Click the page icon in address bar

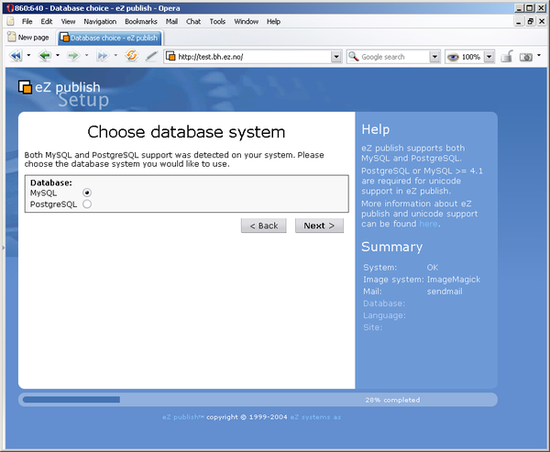(170, 56)
